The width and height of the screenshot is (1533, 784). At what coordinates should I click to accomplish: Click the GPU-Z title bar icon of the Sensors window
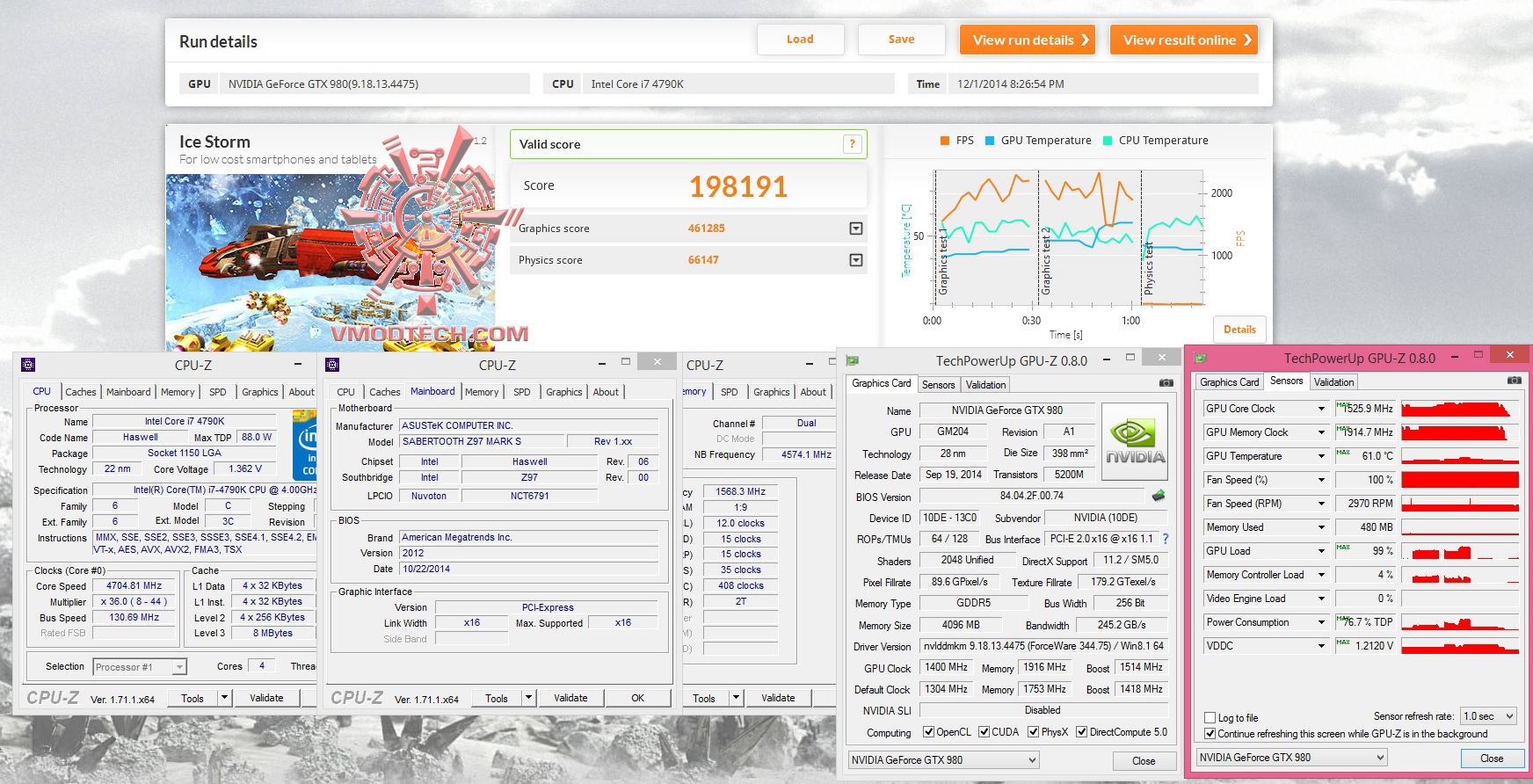1201,358
